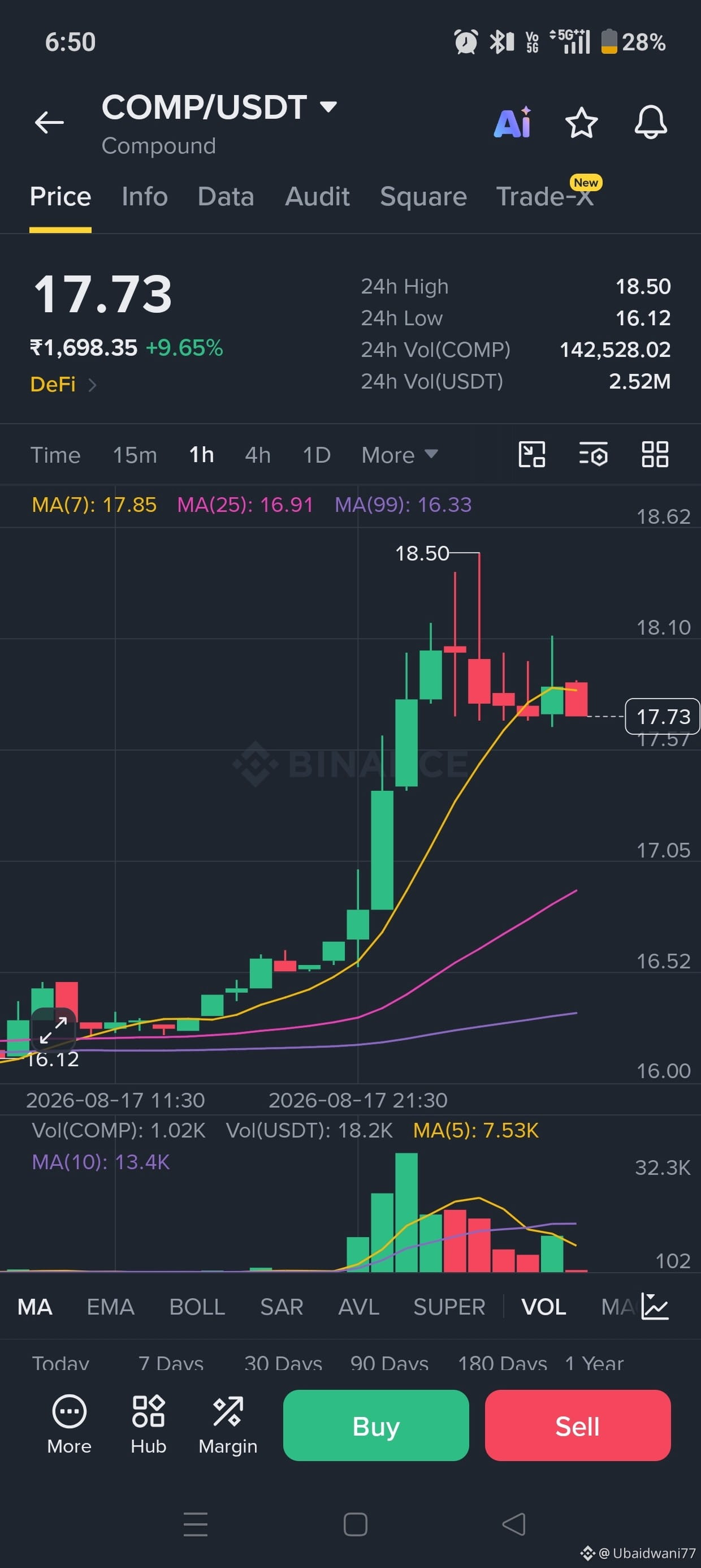Open COMP/USDT pair selector dropdown
701x1568 pixels.
coord(219,107)
